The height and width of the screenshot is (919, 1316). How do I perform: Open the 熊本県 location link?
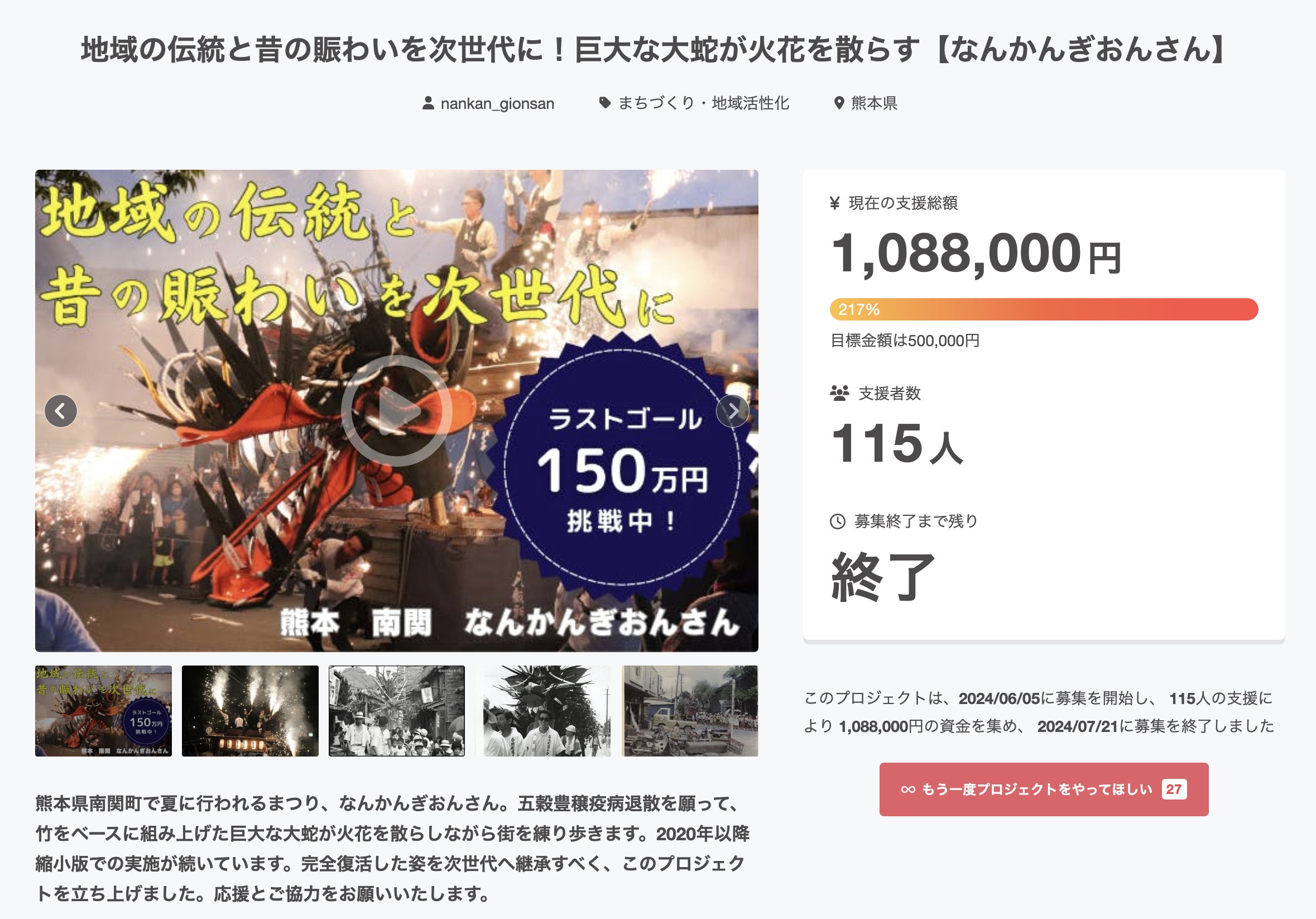874,103
